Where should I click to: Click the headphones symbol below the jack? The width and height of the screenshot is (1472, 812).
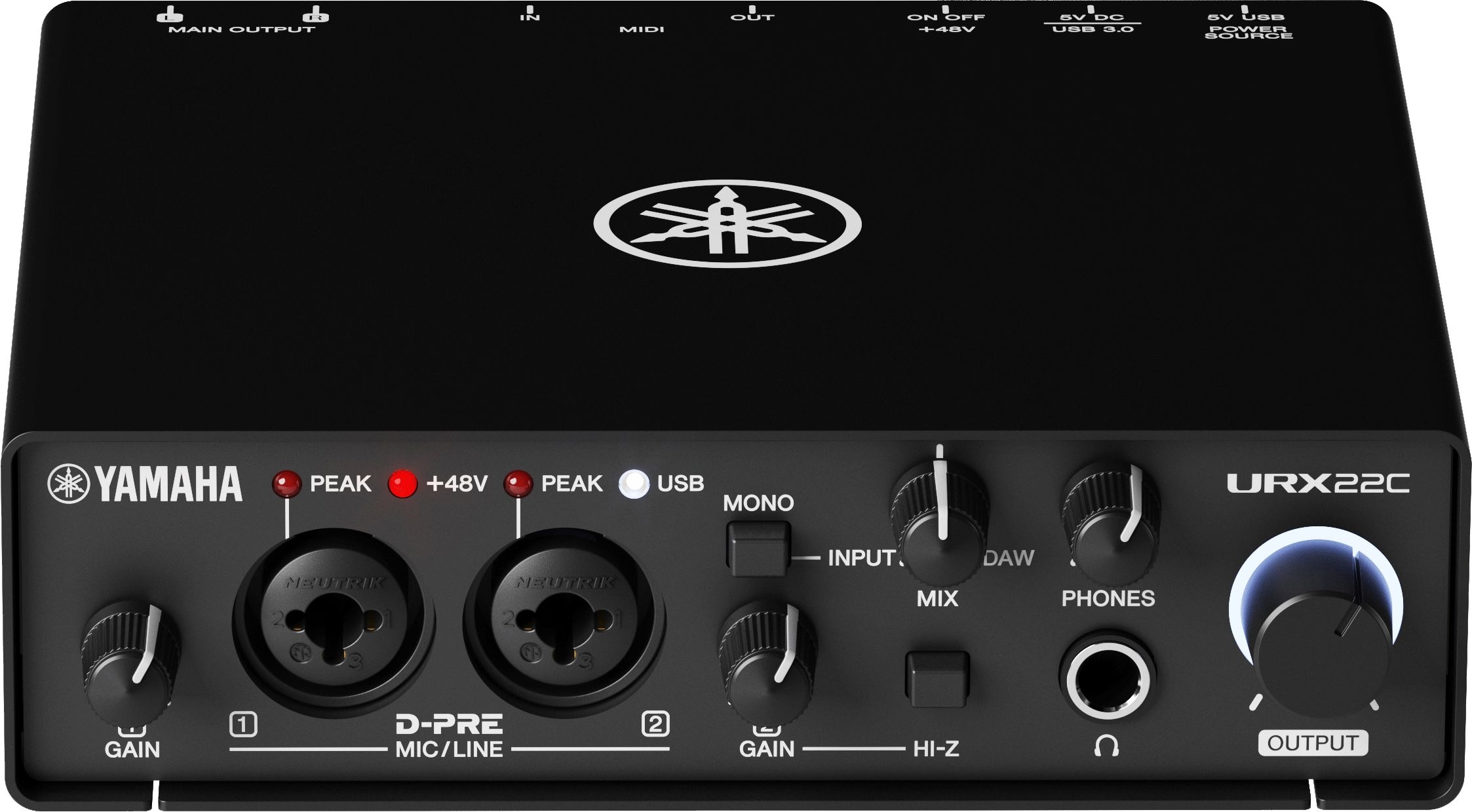point(1106,745)
